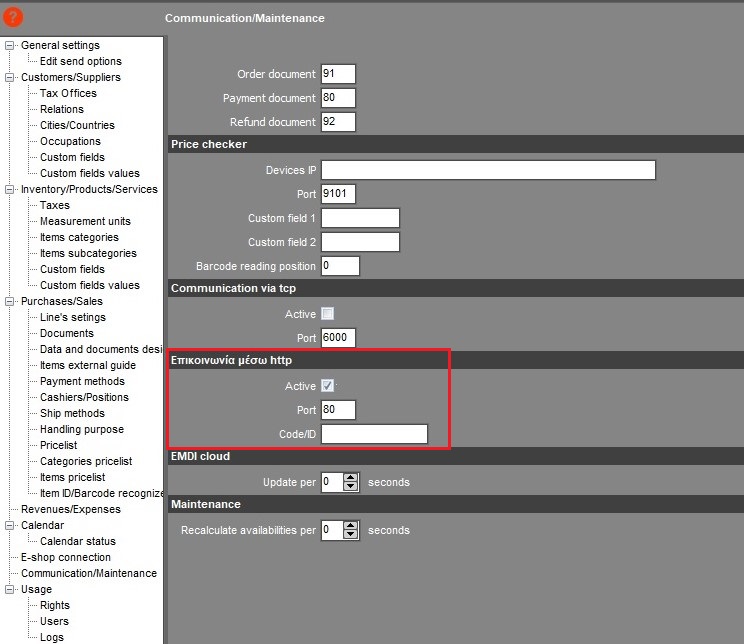
Task: Collapse the Customers/Suppliers tree node
Action: click(x=9, y=77)
